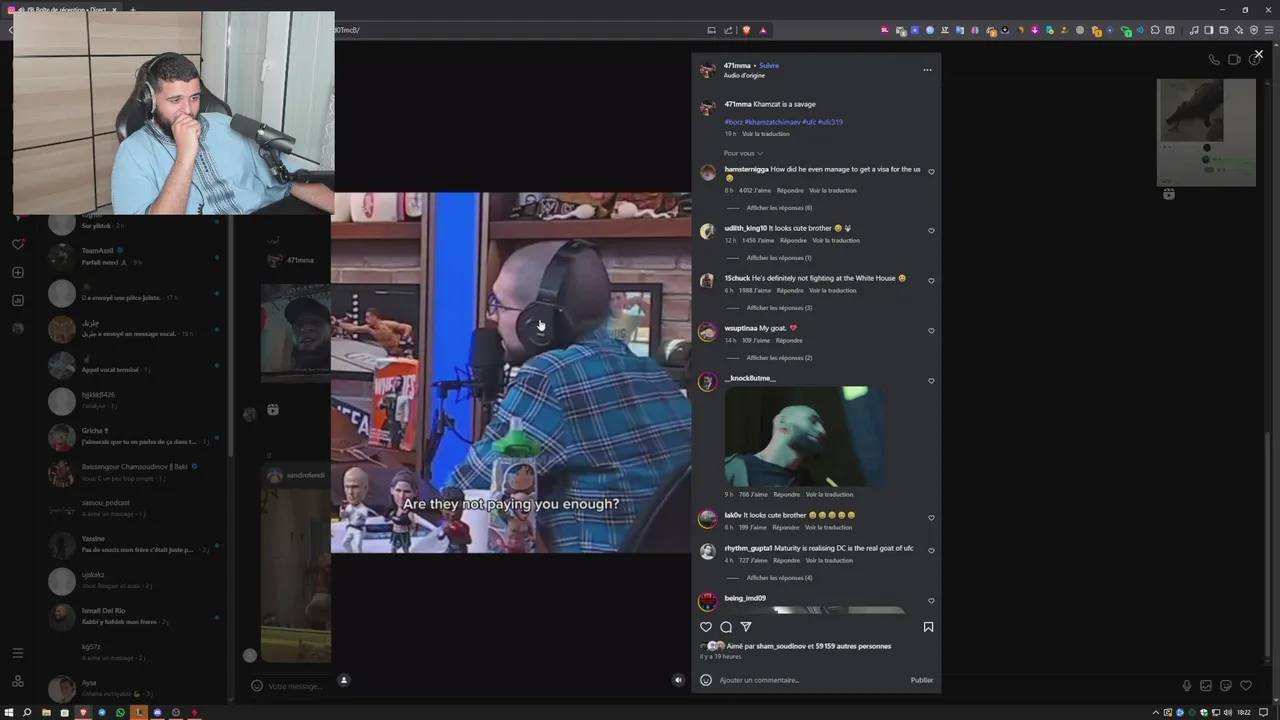This screenshot has width=1280, height=720.
Task: Like rhythm_gupta1's comment
Action: click(931, 551)
